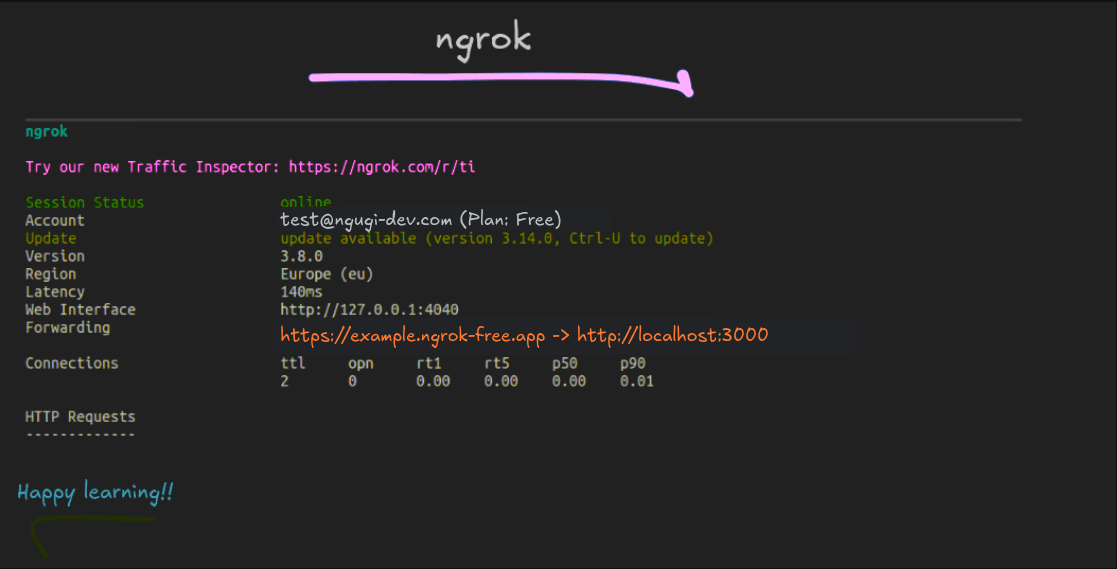Click the Connections label
This screenshot has height=569, width=1117.
(71, 363)
